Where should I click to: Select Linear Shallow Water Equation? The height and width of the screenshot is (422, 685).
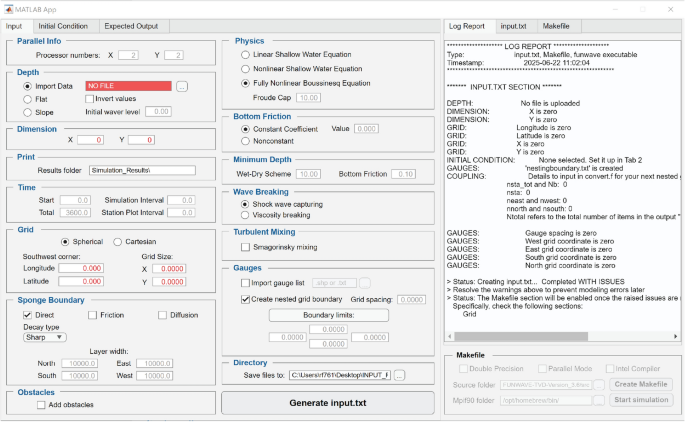point(245,54)
